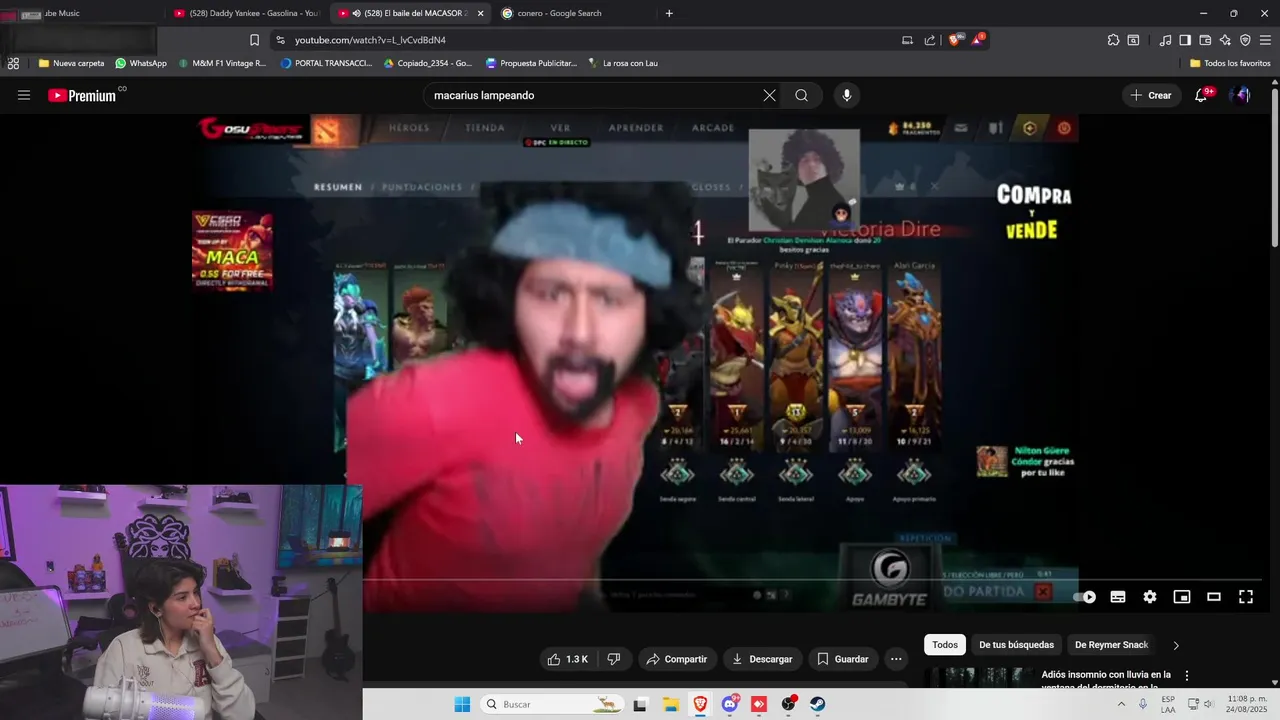Select the Todos filter chip
Screen dimensions: 1280x720
tap(945, 645)
